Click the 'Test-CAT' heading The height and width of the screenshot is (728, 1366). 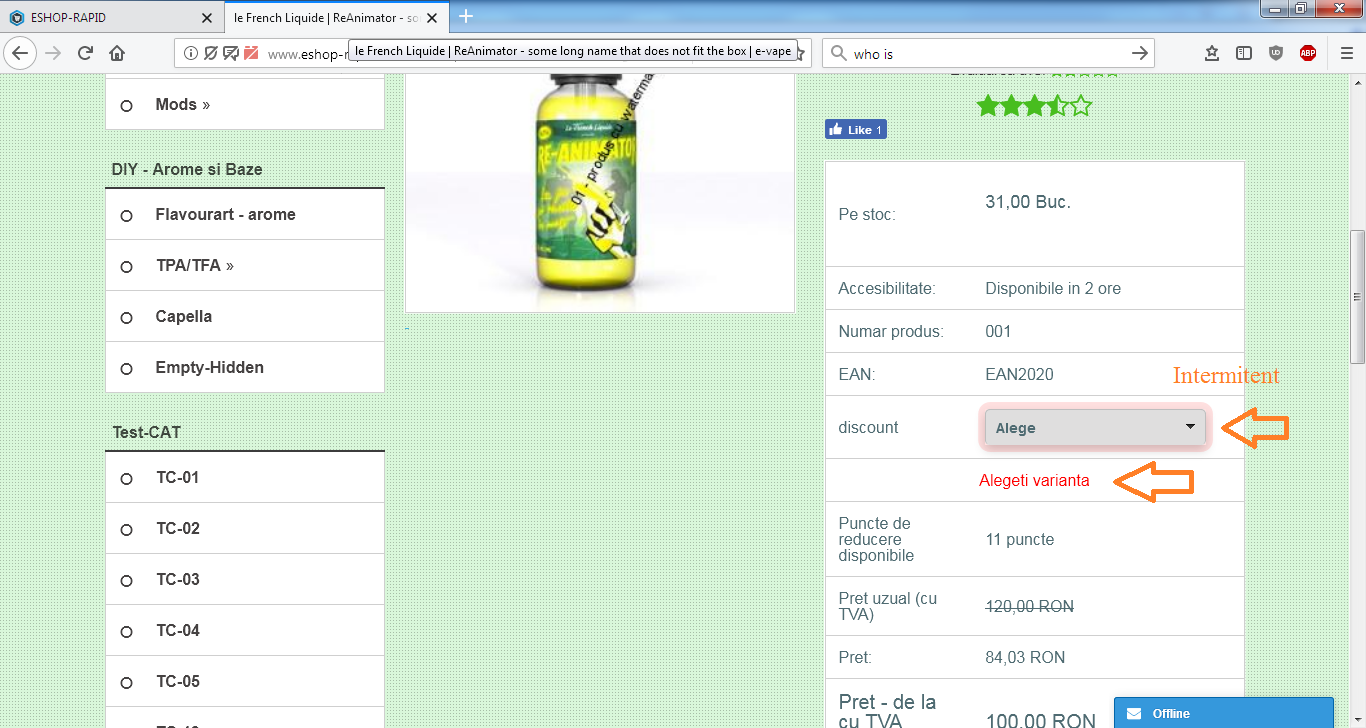(x=146, y=432)
